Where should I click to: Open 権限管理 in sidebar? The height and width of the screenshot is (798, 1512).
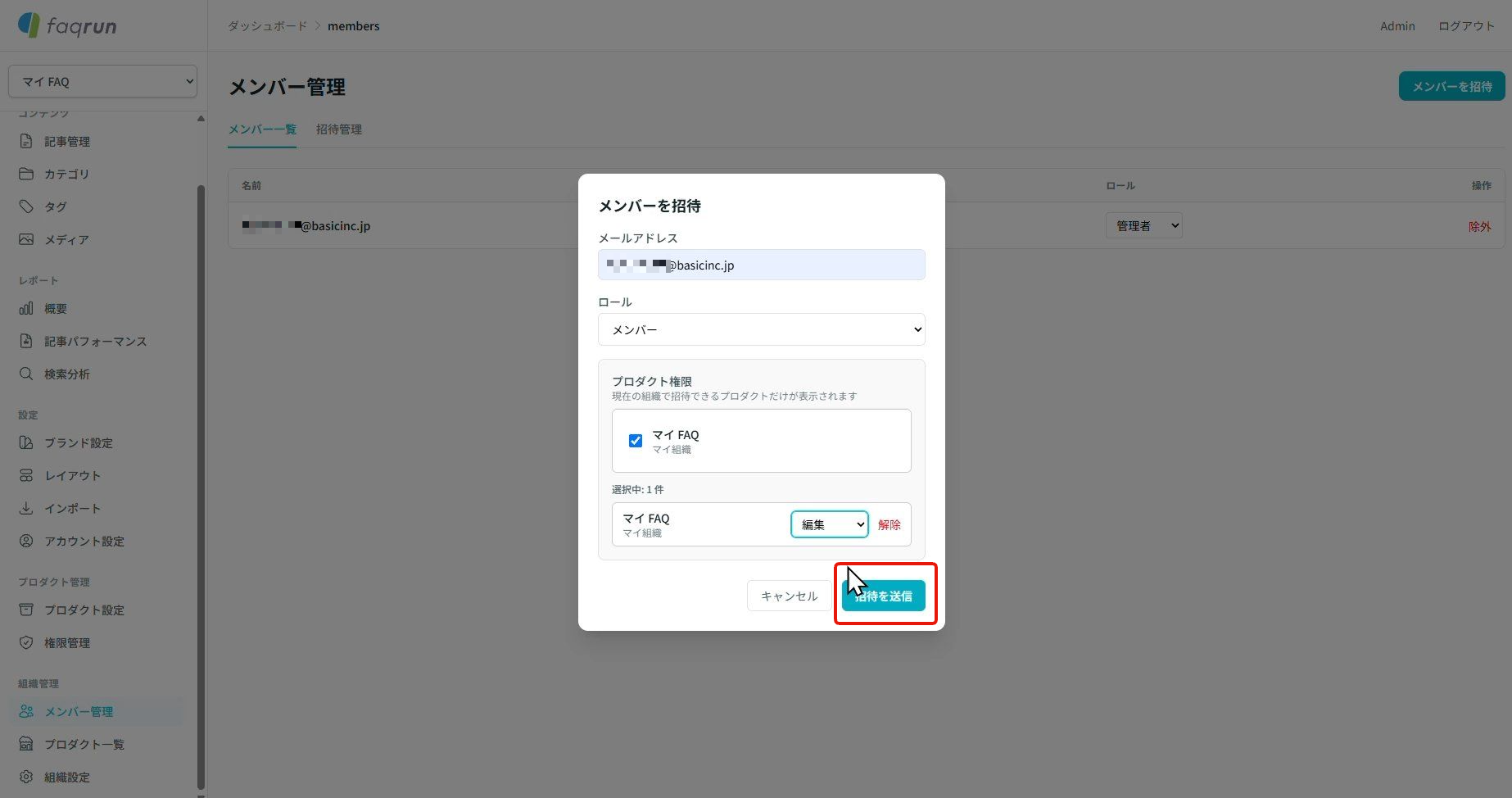coord(67,642)
